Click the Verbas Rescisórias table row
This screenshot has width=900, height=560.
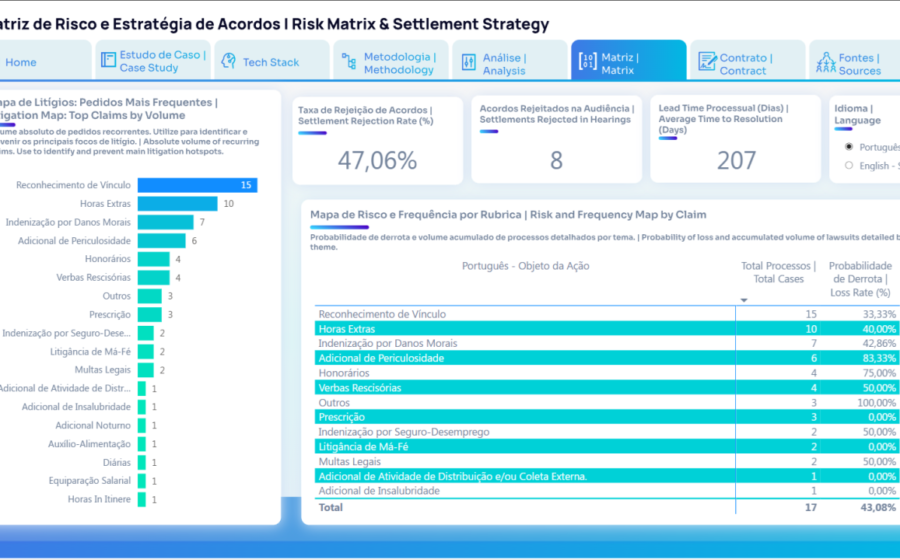point(607,388)
